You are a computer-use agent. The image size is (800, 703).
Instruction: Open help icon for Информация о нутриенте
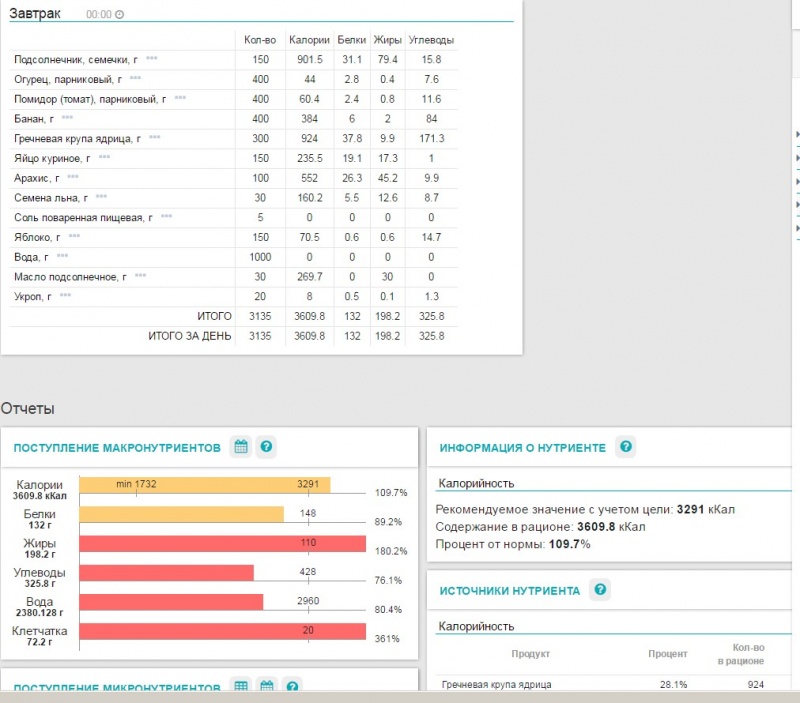tap(625, 447)
